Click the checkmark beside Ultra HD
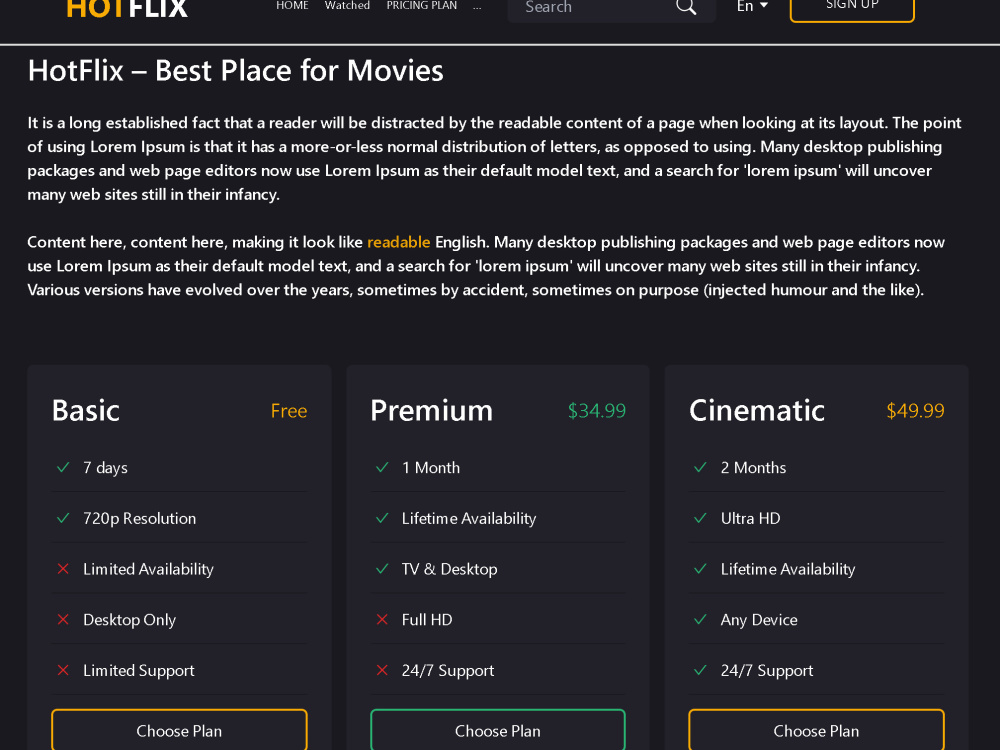The image size is (1000, 750). coord(700,518)
